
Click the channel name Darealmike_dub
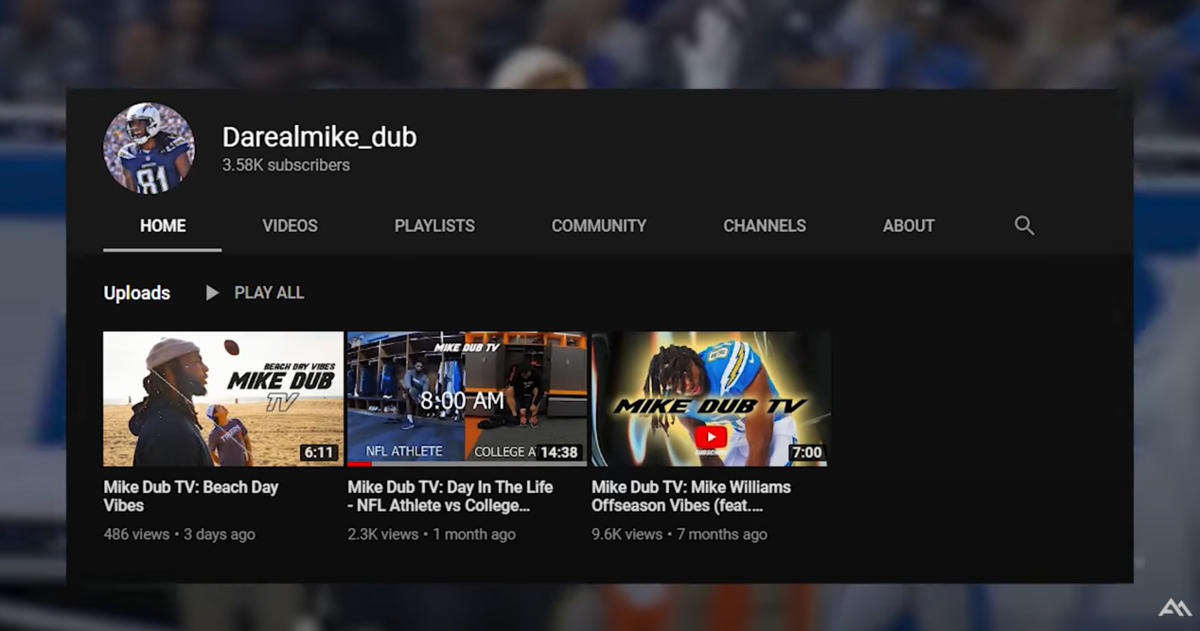pyautogui.click(x=319, y=137)
